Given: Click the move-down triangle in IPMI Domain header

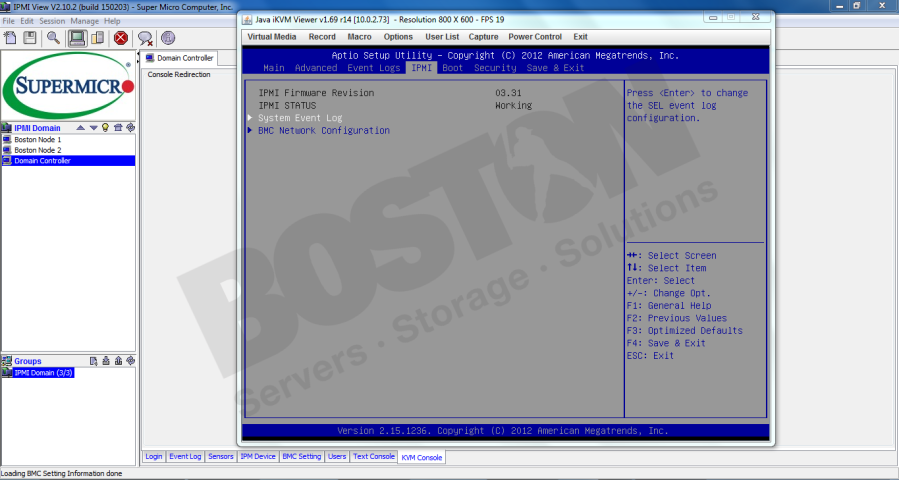Looking at the screenshot, I should click(93, 128).
